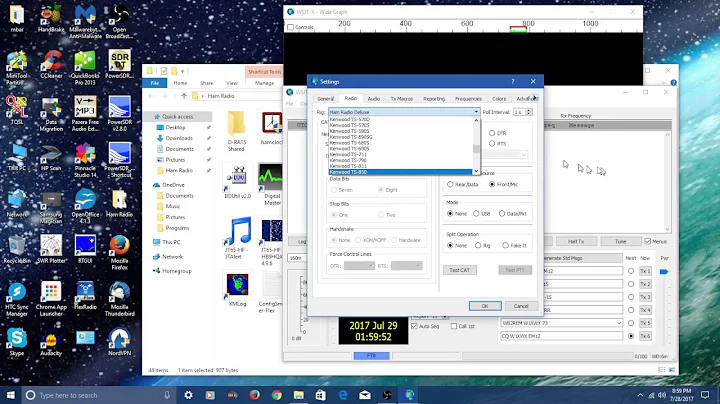Confirm settings with the OK button

(485, 306)
